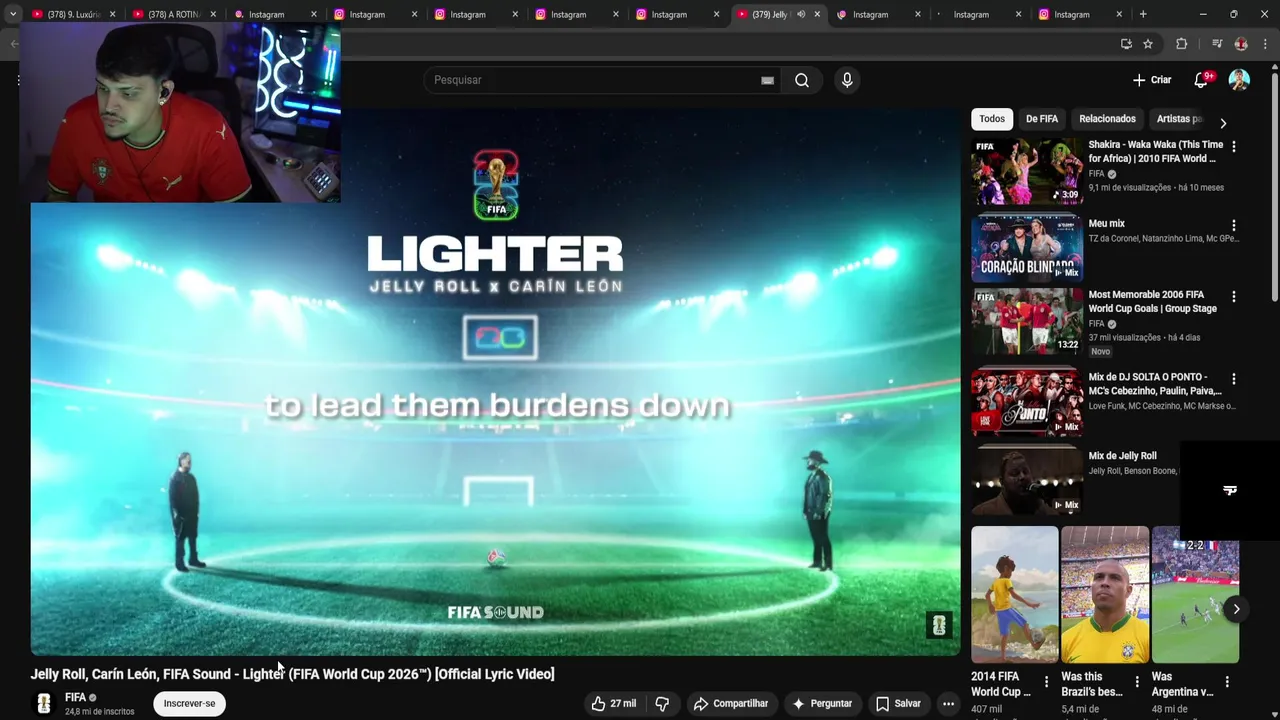Open a new browser tab with plus
Image resolution: width=1280 pixels, height=720 pixels.
pos(1143,14)
